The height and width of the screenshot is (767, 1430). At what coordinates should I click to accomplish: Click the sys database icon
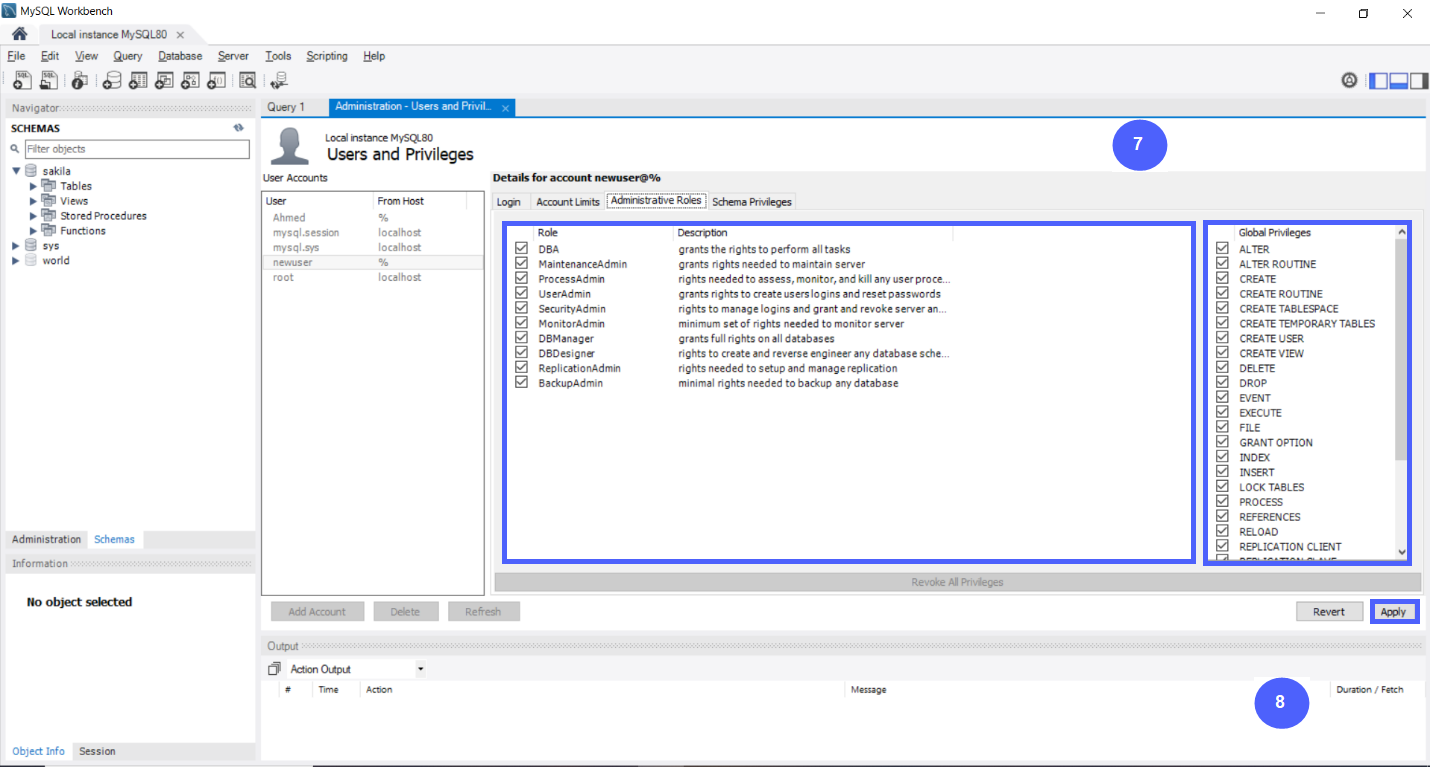[x=31, y=245]
